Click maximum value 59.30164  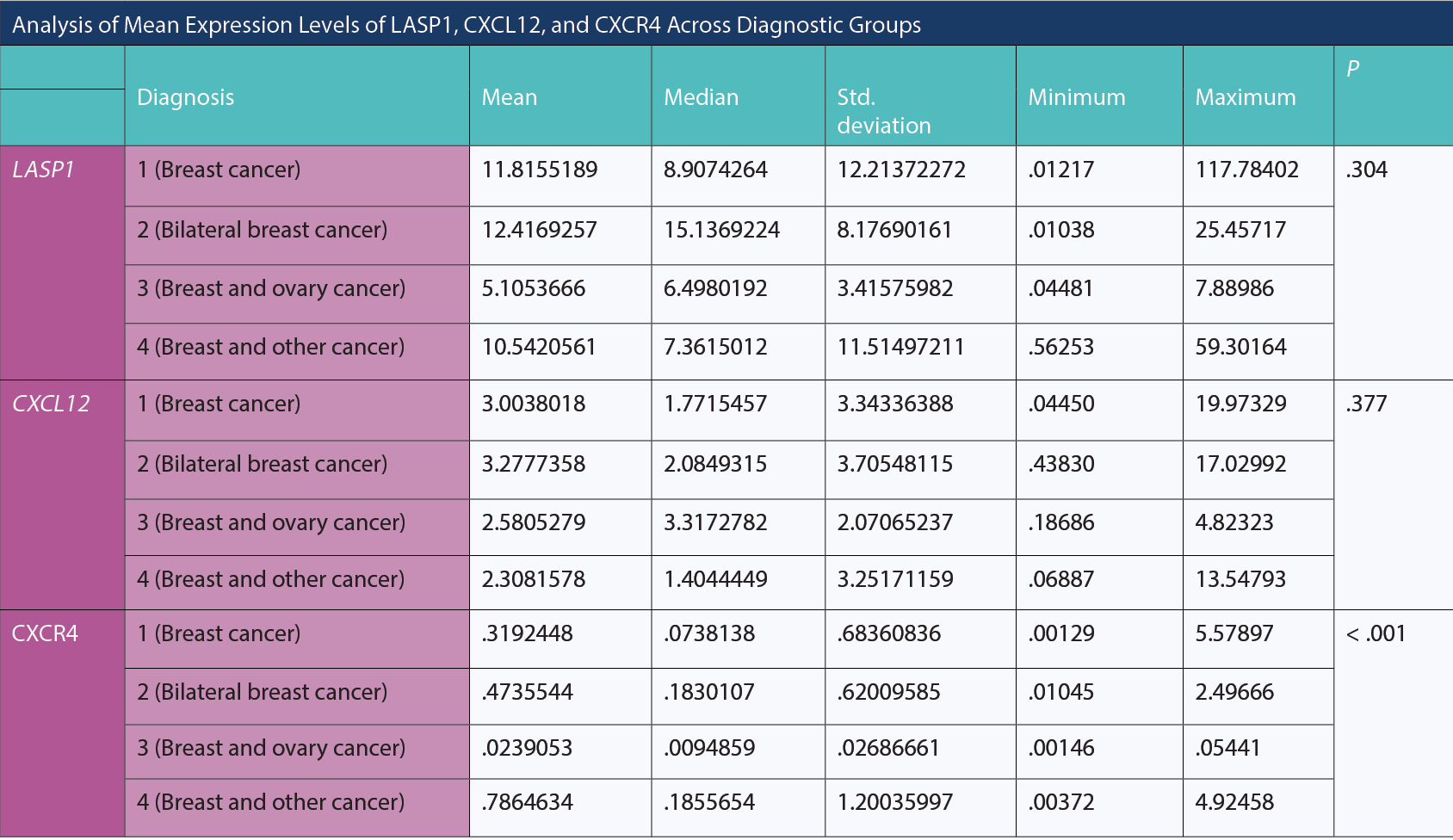(x=1240, y=347)
